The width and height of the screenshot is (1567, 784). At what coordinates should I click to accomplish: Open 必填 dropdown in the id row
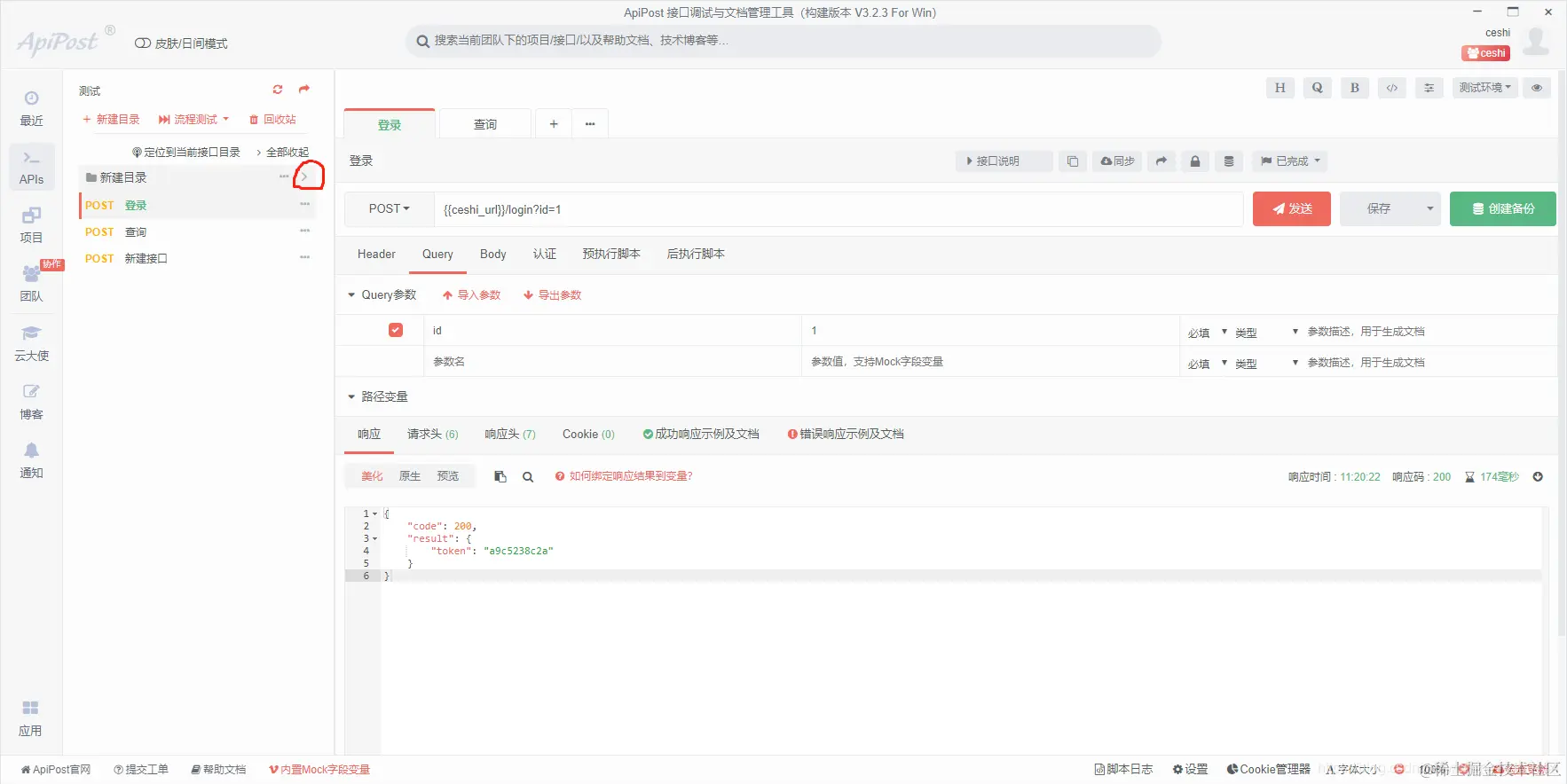(1208, 332)
